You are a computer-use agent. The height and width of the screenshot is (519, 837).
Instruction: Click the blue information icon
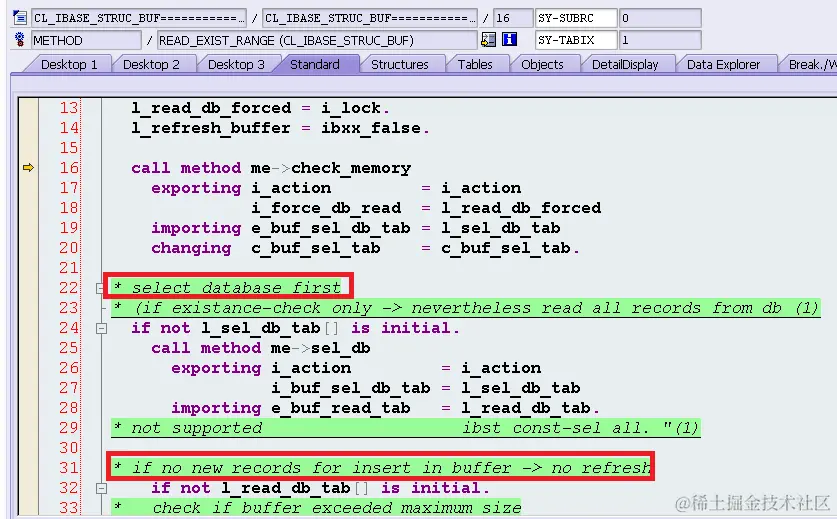tap(510, 40)
